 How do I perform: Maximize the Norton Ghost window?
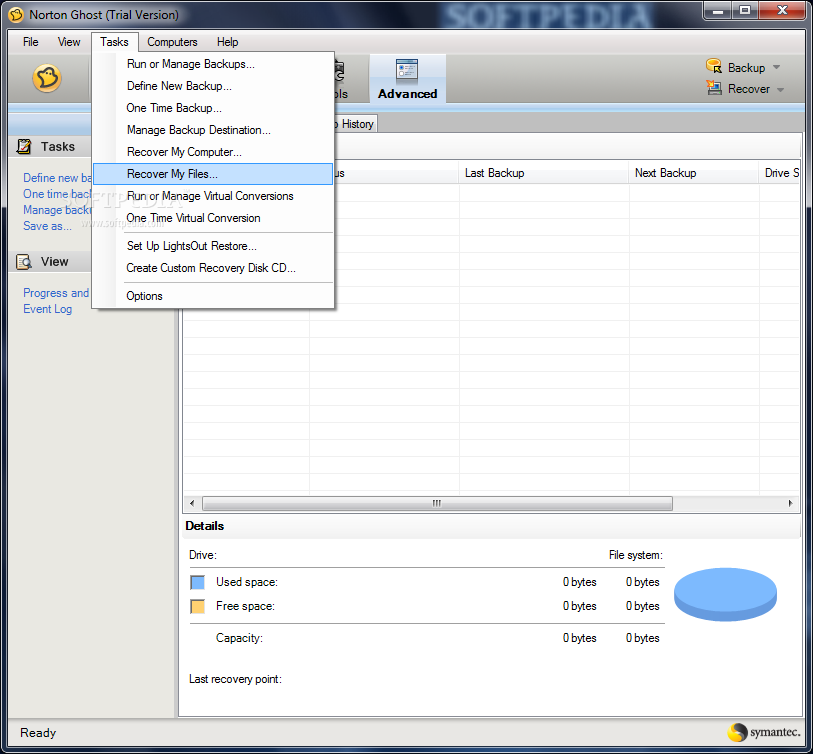coord(745,10)
